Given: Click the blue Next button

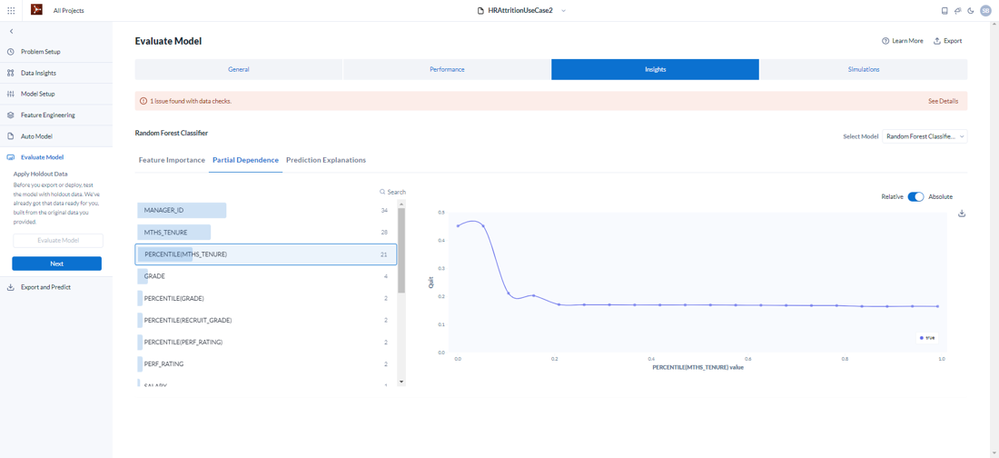Looking at the screenshot, I should click(57, 264).
